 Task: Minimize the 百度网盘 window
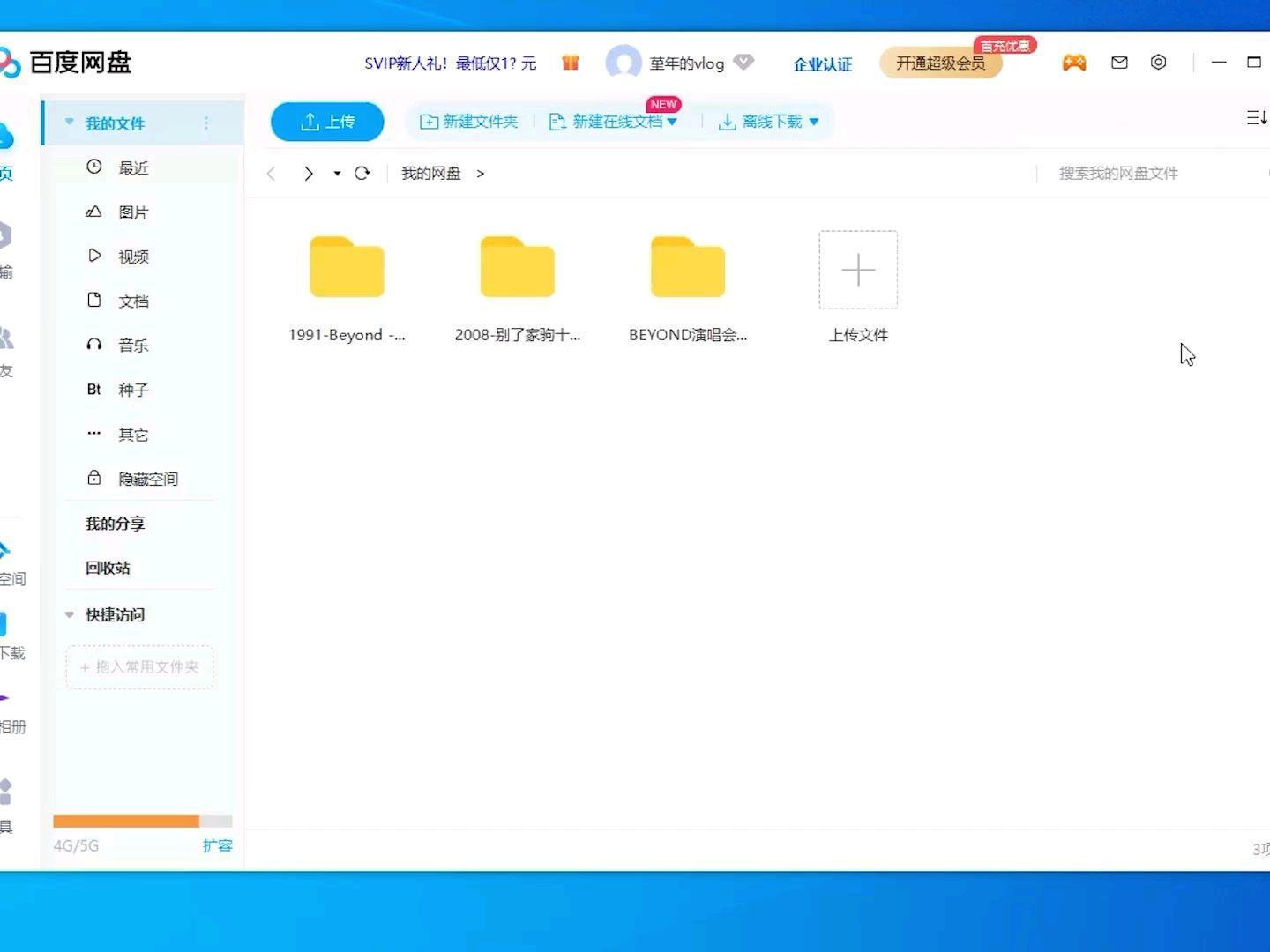(x=1219, y=63)
